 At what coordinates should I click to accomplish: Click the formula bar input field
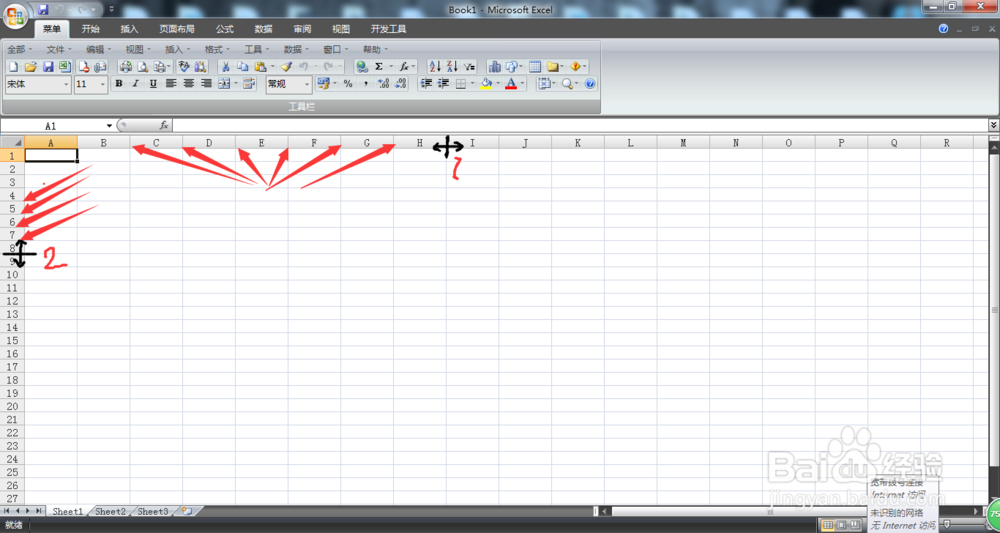[579, 126]
